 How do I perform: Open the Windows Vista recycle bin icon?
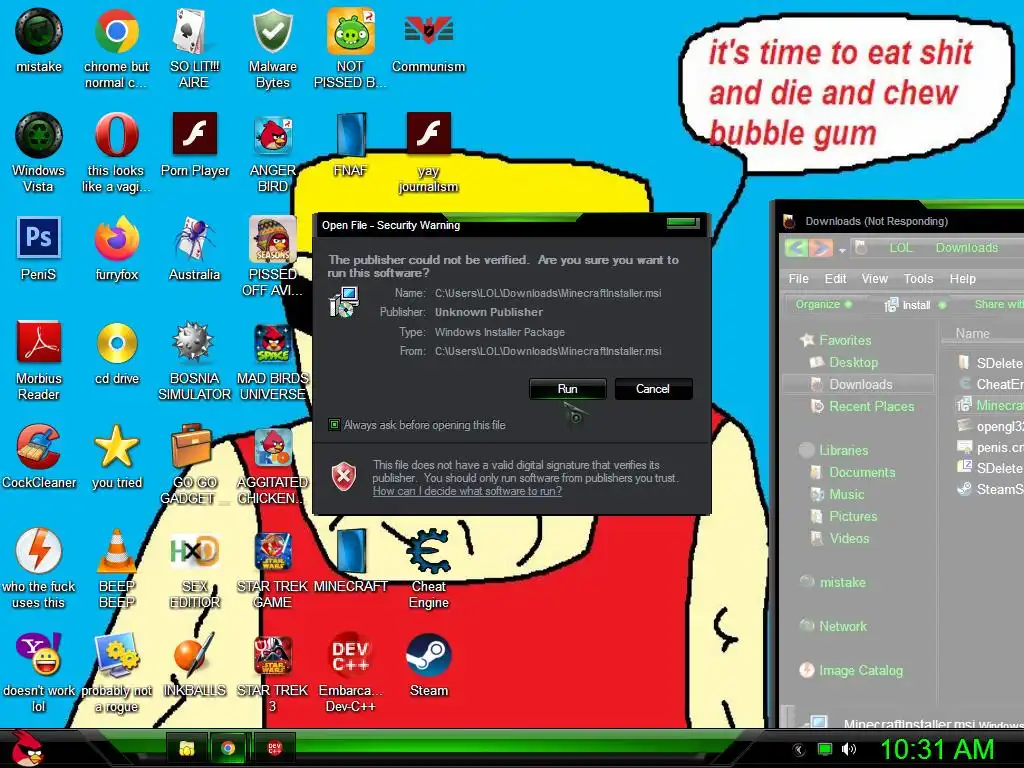click(x=39, y=152)
